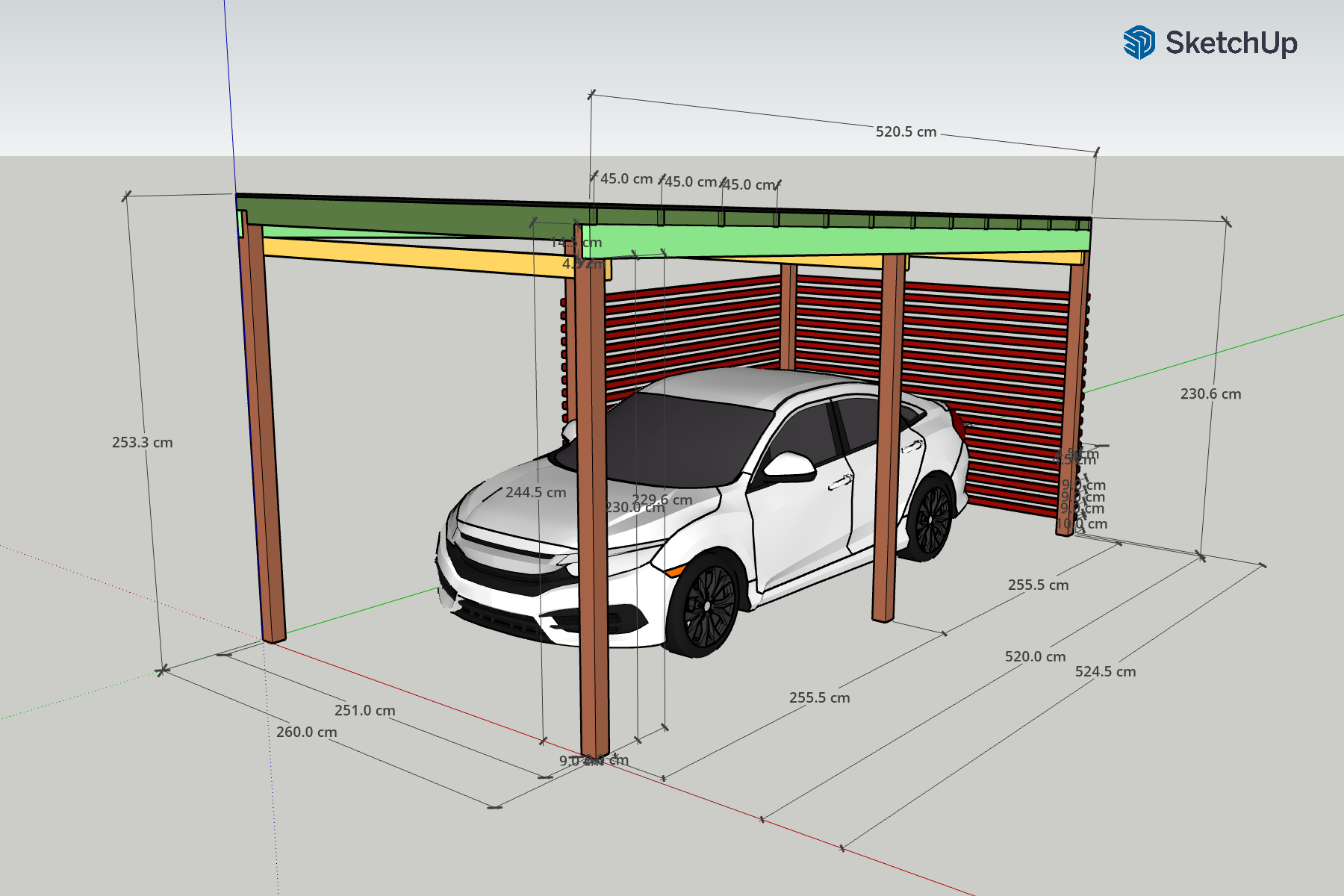Select the 520.5 cm roof dimension label
This screenshot has width=1344, height=896.
click(906, 132)
